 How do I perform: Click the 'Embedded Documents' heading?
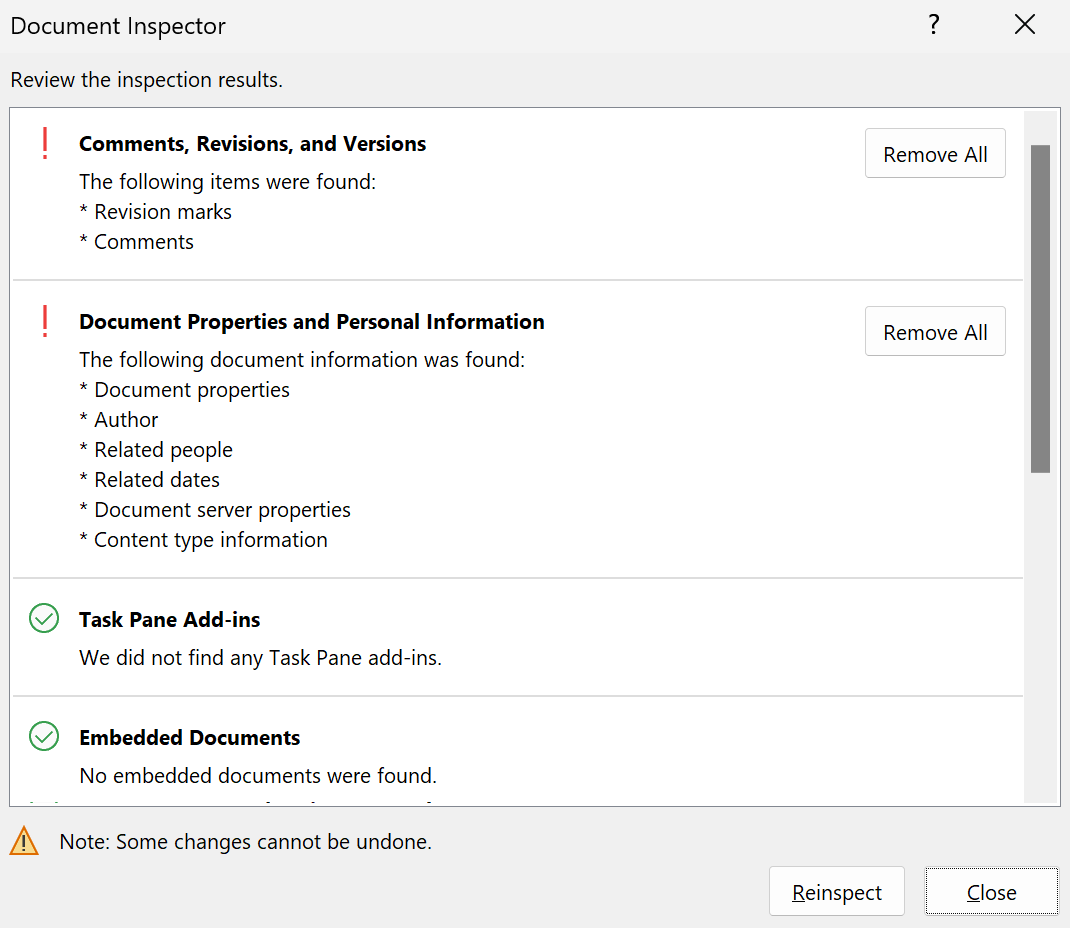tap(190, 738)
